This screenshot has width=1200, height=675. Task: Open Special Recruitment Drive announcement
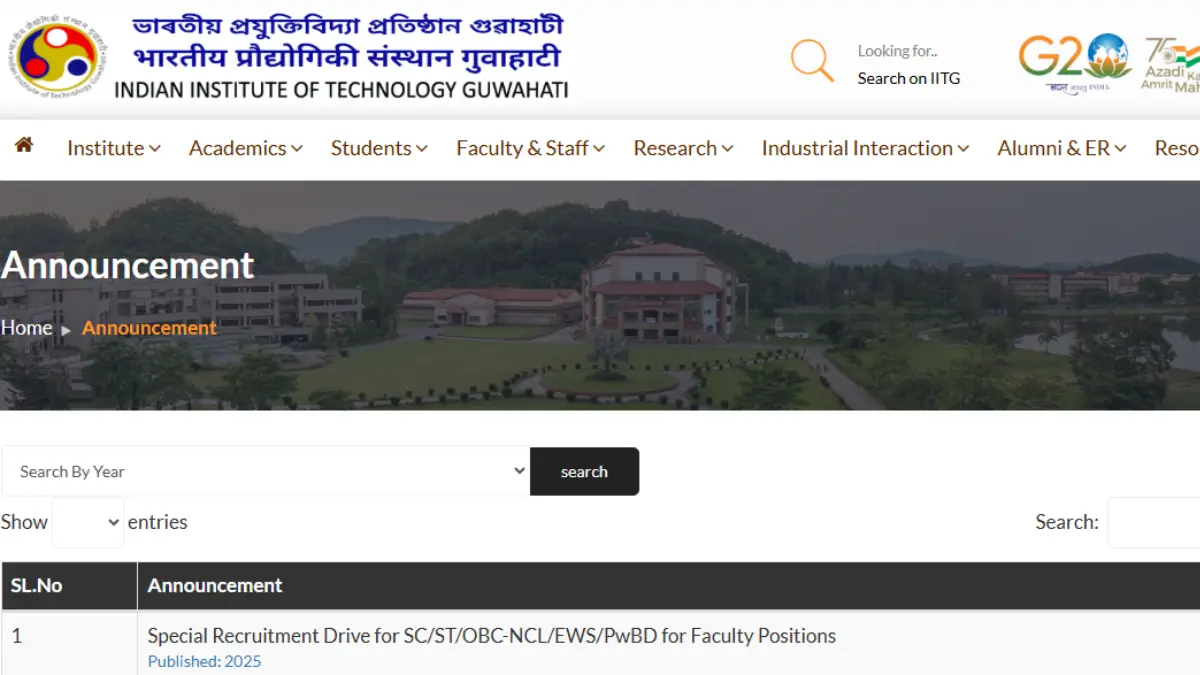(x=492, y=636)
